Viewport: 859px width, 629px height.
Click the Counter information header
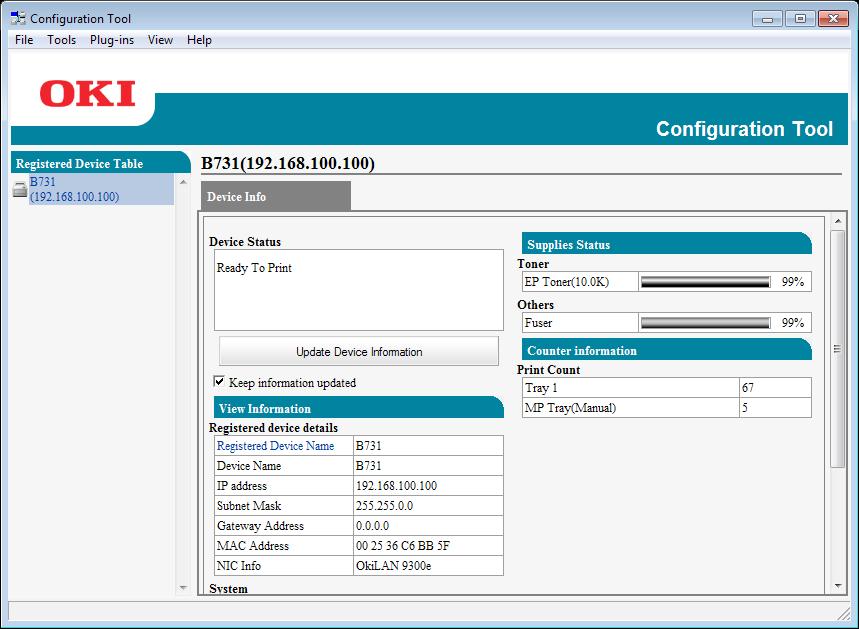point(667,350)
